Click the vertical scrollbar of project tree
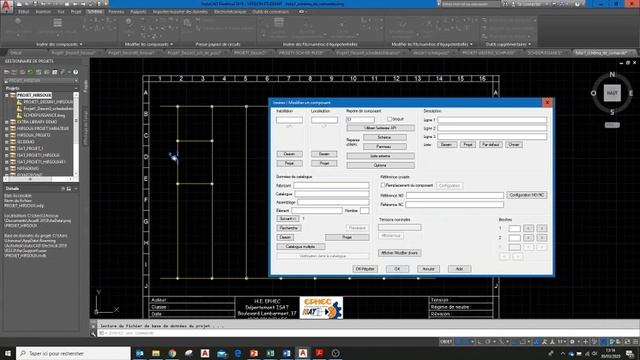The width and height of the screenshot is (640, 360). tap(76, 135)
